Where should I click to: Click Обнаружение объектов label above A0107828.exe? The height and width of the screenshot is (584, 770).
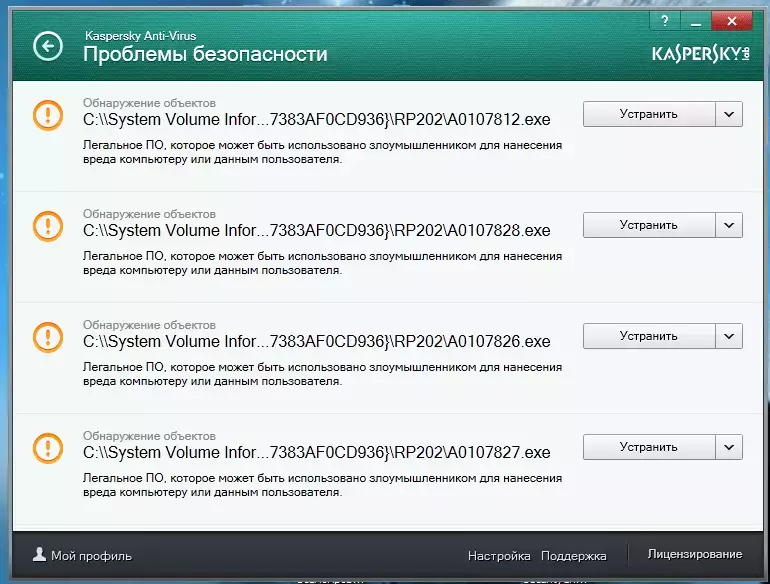pos(149,214)
